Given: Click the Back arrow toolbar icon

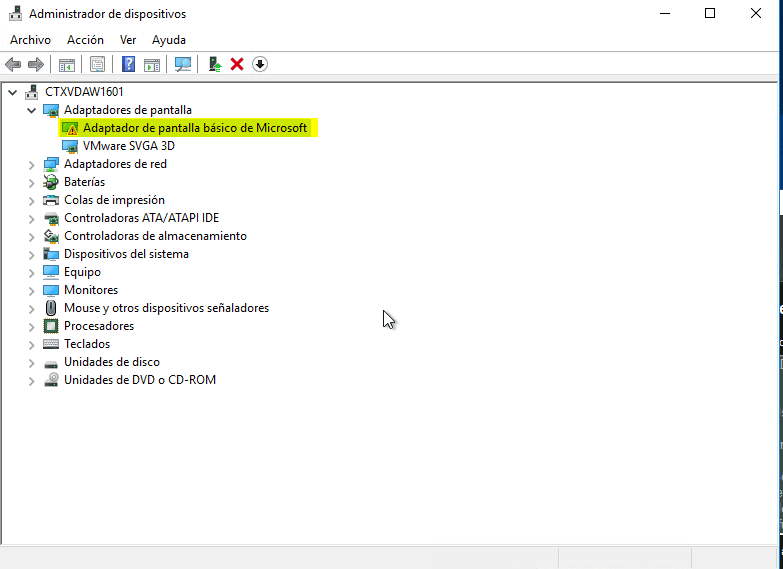Looking at the screenshot, I should 13,64.
